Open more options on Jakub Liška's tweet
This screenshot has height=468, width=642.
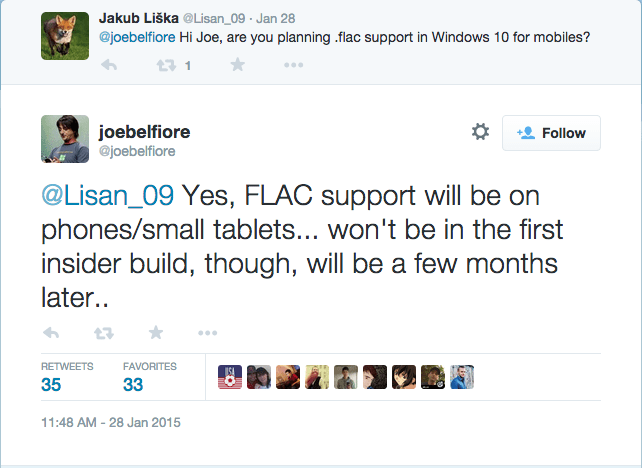click(x=294, y=65)
